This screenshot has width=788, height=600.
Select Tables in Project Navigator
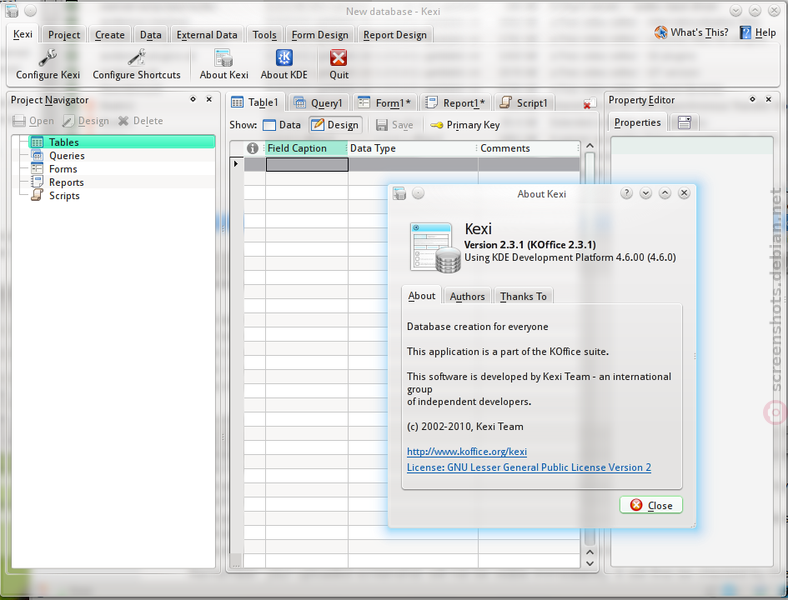point(122,142)
